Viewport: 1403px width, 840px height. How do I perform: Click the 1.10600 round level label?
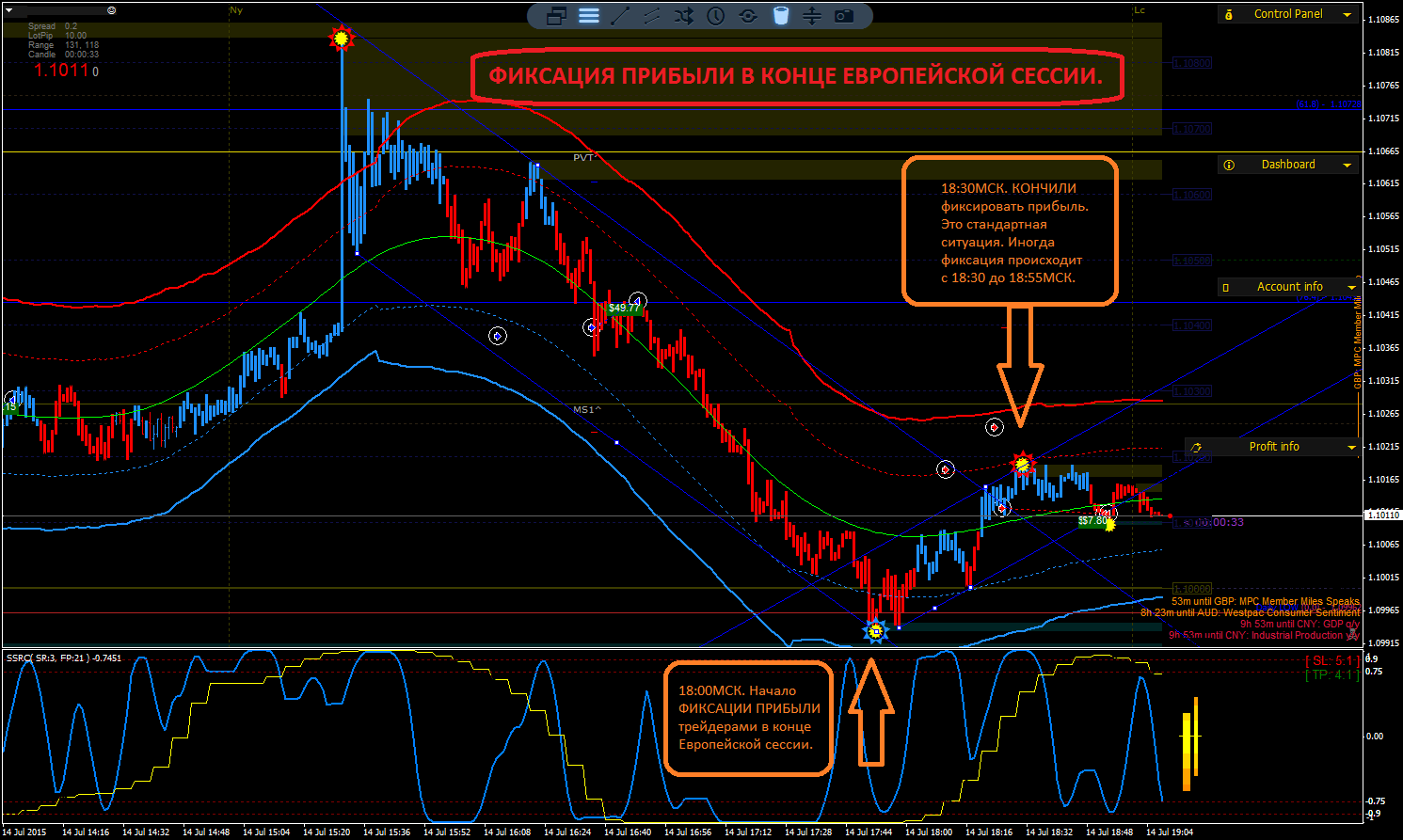click(1192, 195)
